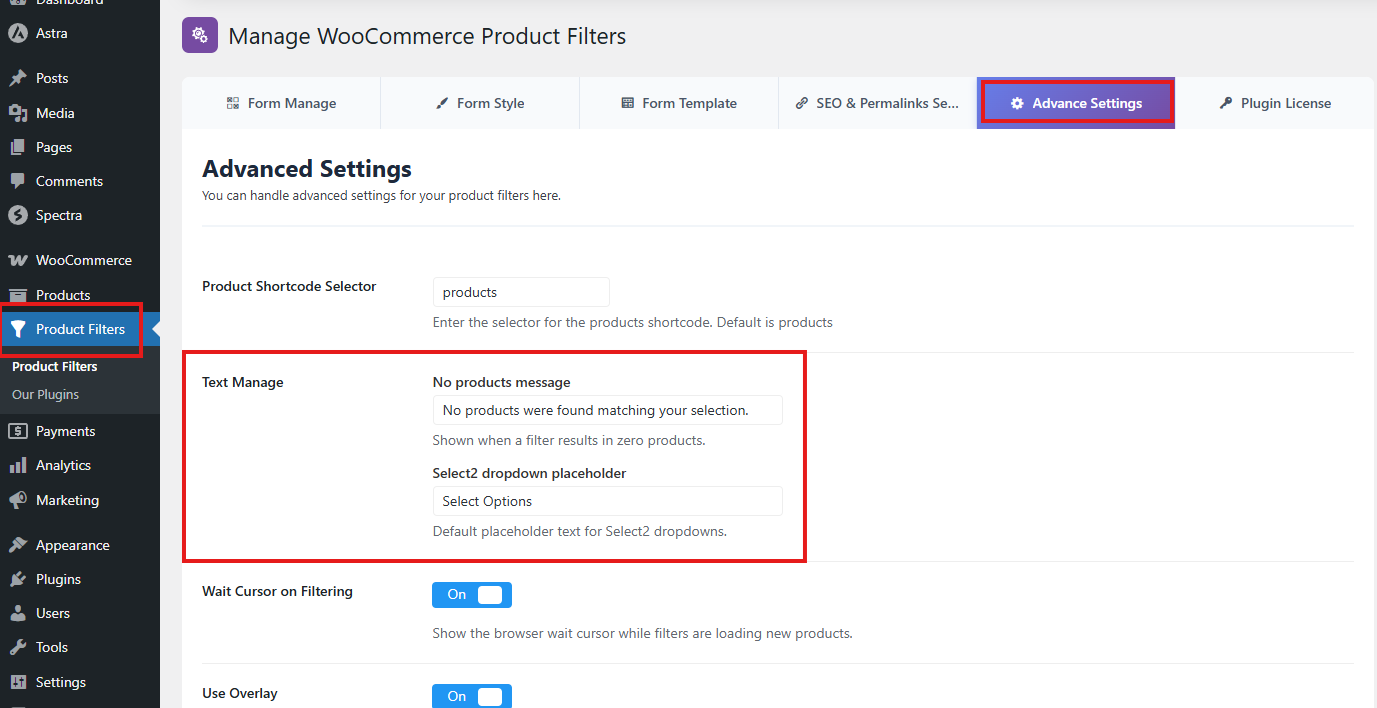Select the Advance Settings tab
This screenshot has height=708, width=1377.
tap(1076, 103)
